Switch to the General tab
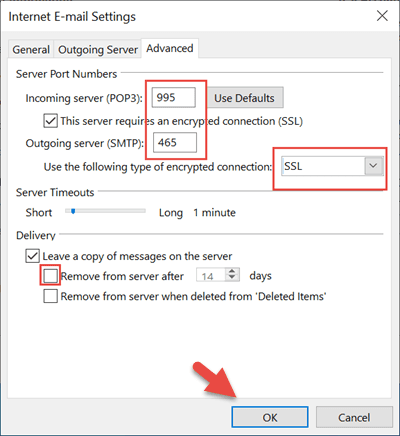 click(31, 50)
